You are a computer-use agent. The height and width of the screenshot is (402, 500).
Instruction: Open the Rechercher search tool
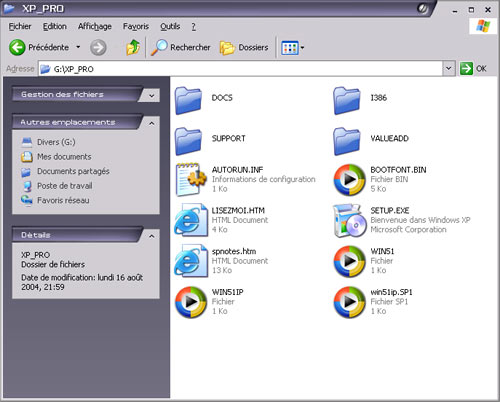coord(181,48)
